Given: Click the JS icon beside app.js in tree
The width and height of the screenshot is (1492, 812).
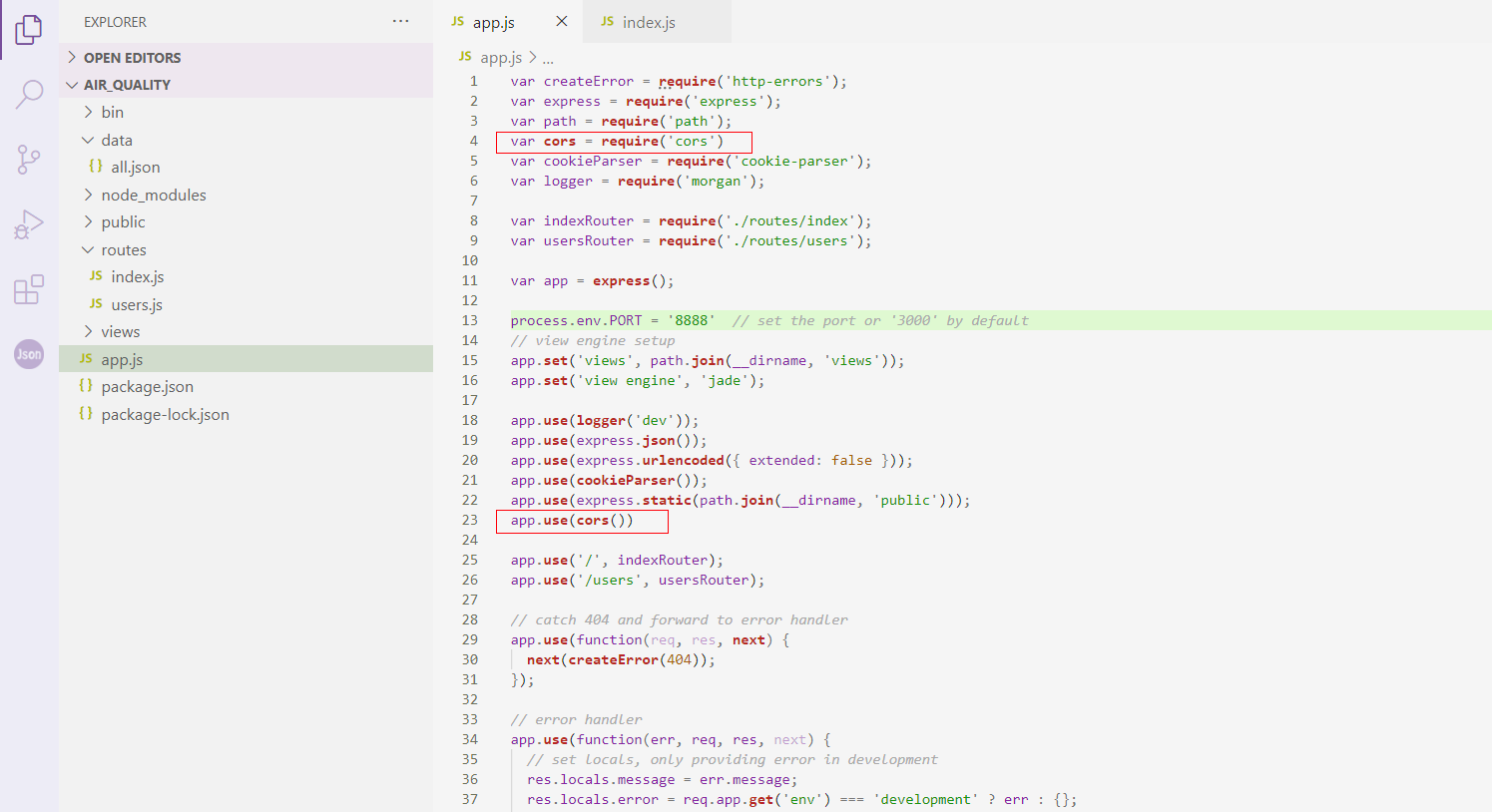Looking at the screenshot, I should 86,359.
